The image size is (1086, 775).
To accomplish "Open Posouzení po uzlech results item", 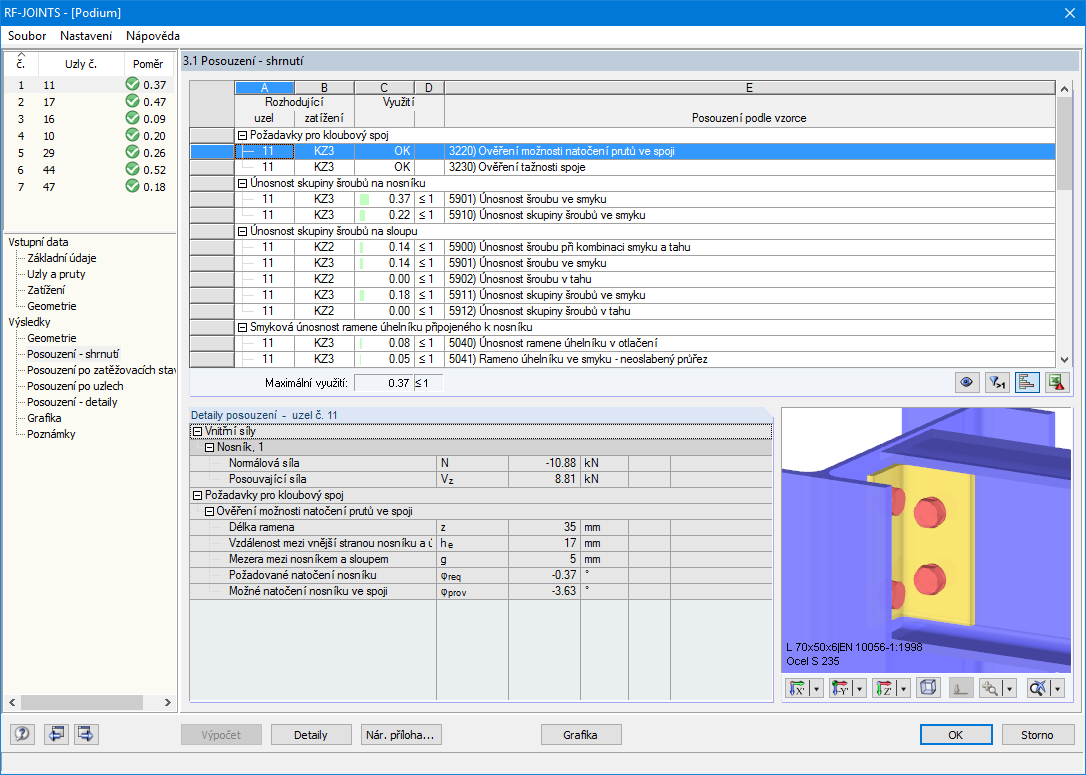I will coord(75,386).
